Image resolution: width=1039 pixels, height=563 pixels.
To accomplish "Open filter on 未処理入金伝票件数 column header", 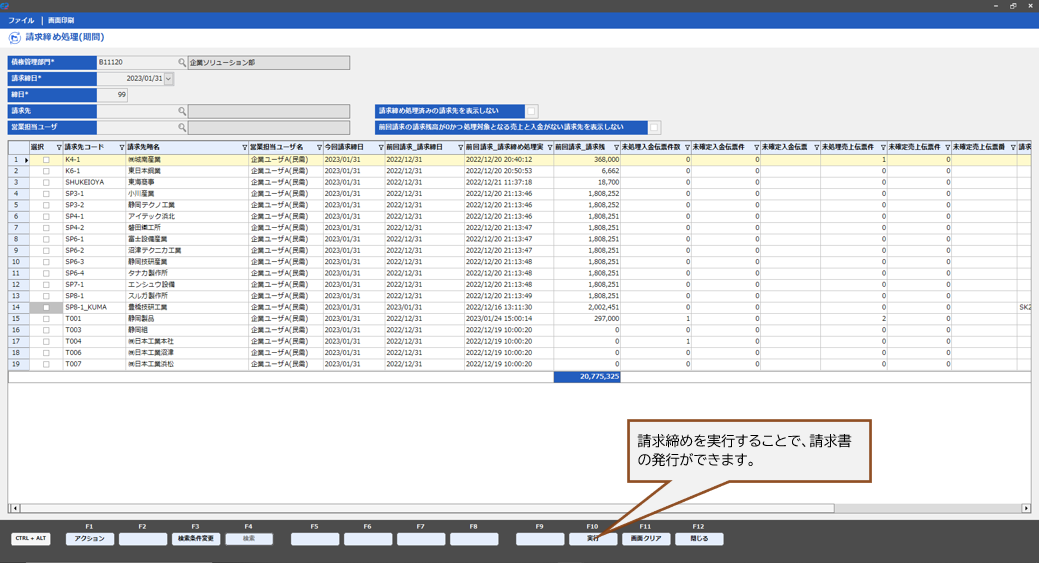I will click(687, 147).
